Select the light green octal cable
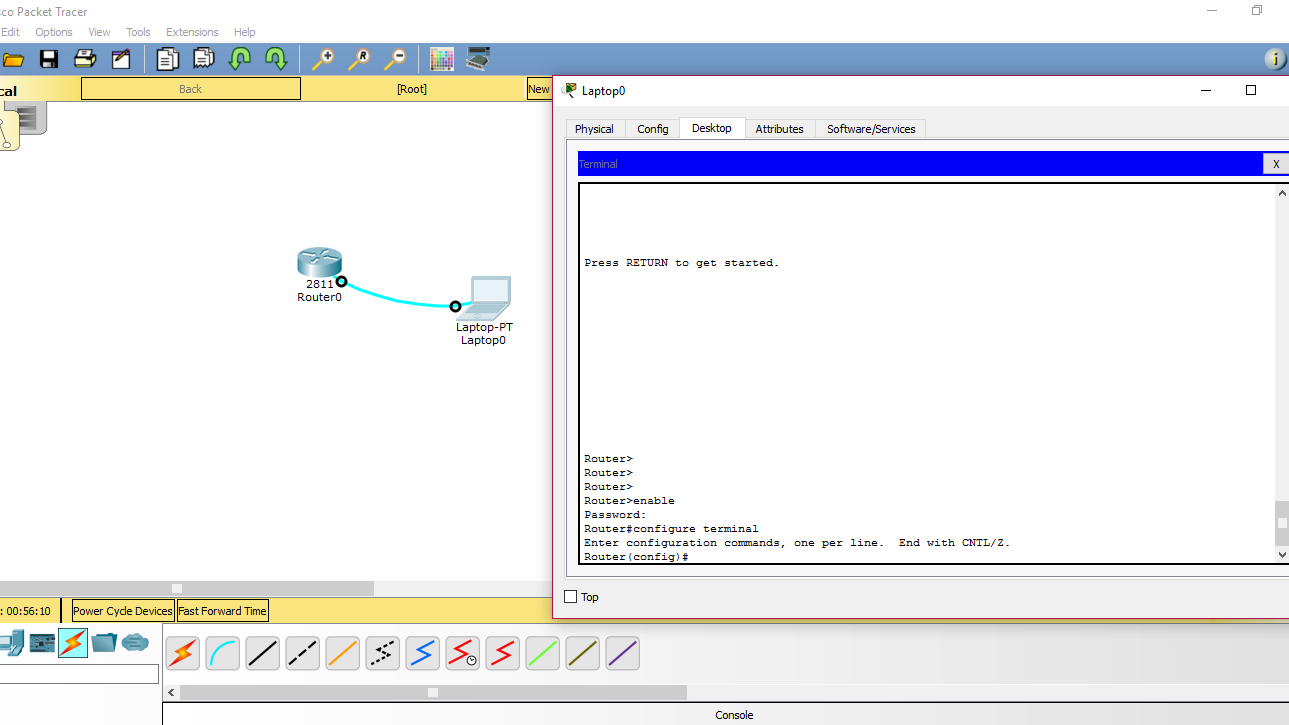This screenshot has width=1289, height=725. click(x=543, y=654)
